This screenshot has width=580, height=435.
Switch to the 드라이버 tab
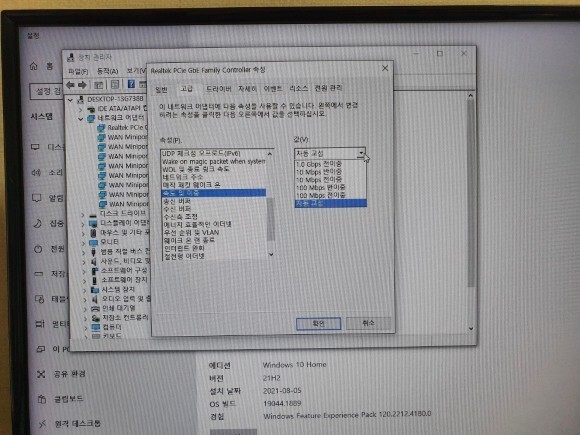(219, 89)
